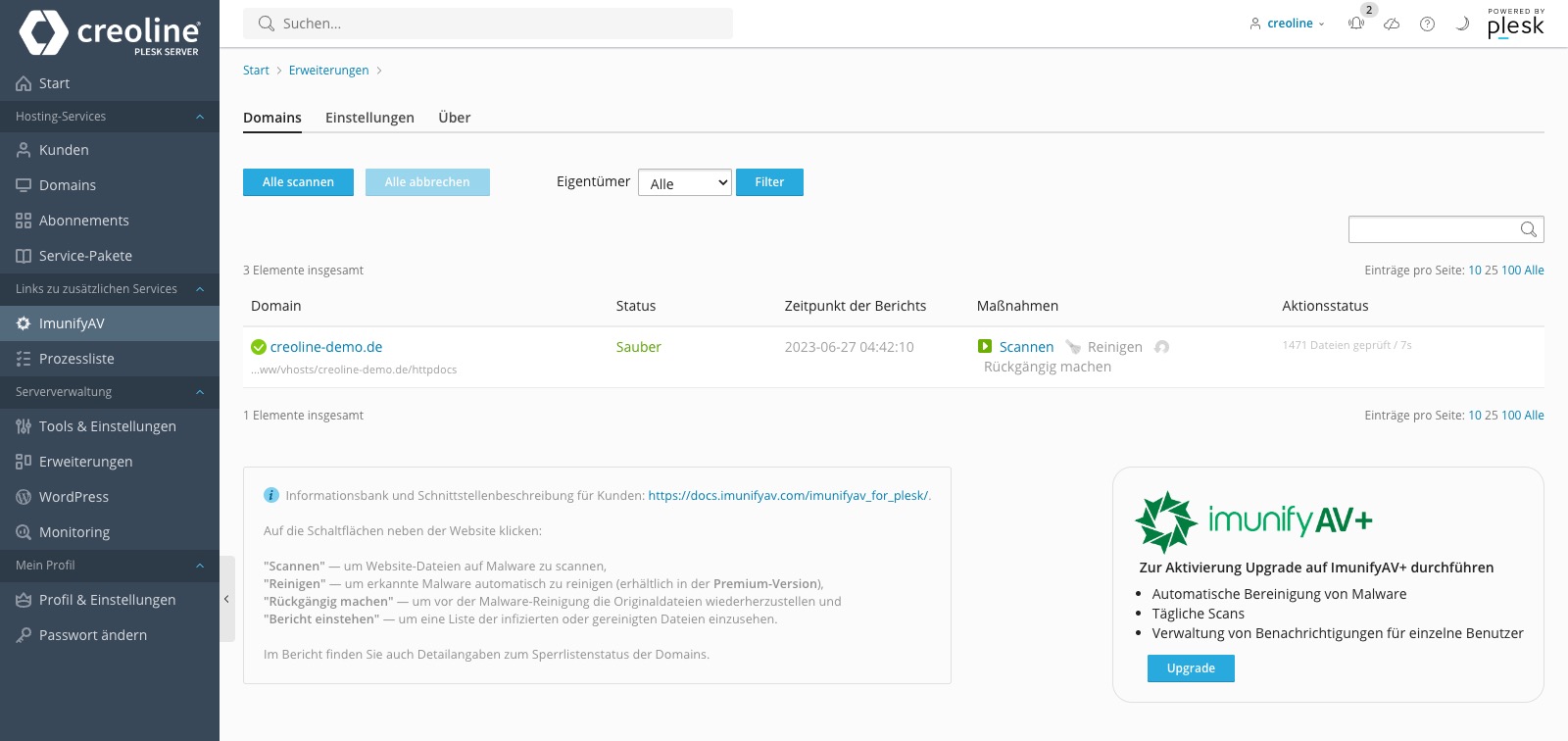Open the creoline user account menu
Image resolution: width=1568 pixels, height=741 pixels.
click(x=1287, y=24)
